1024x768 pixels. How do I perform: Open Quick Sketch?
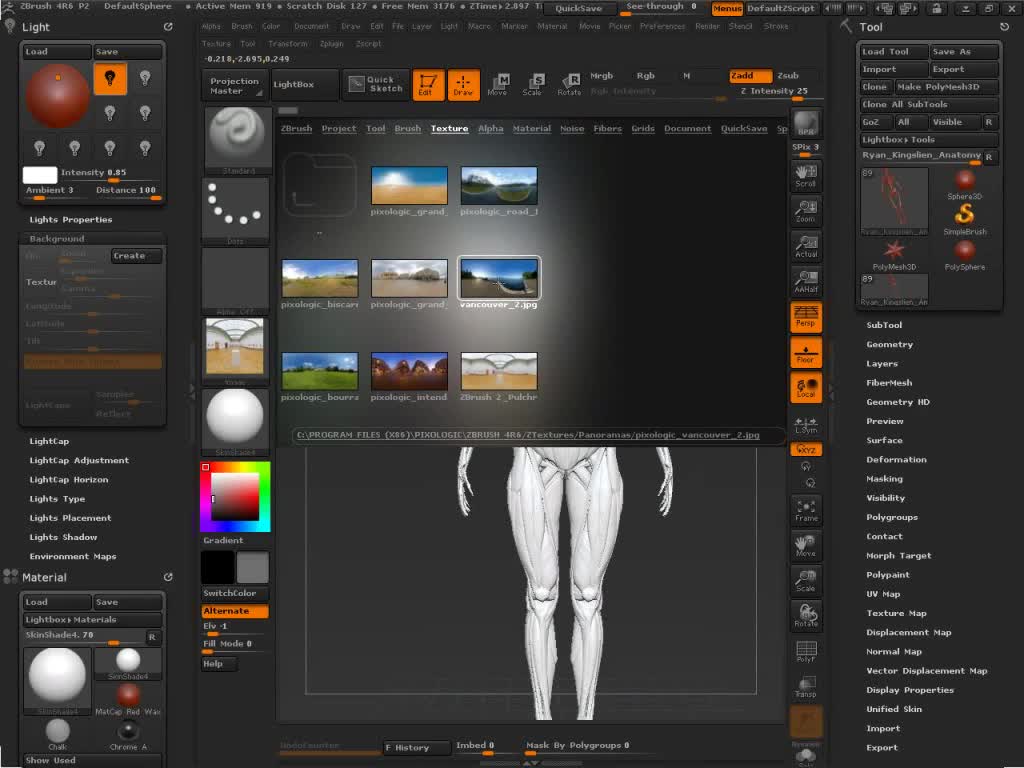[x=376, y=84]
